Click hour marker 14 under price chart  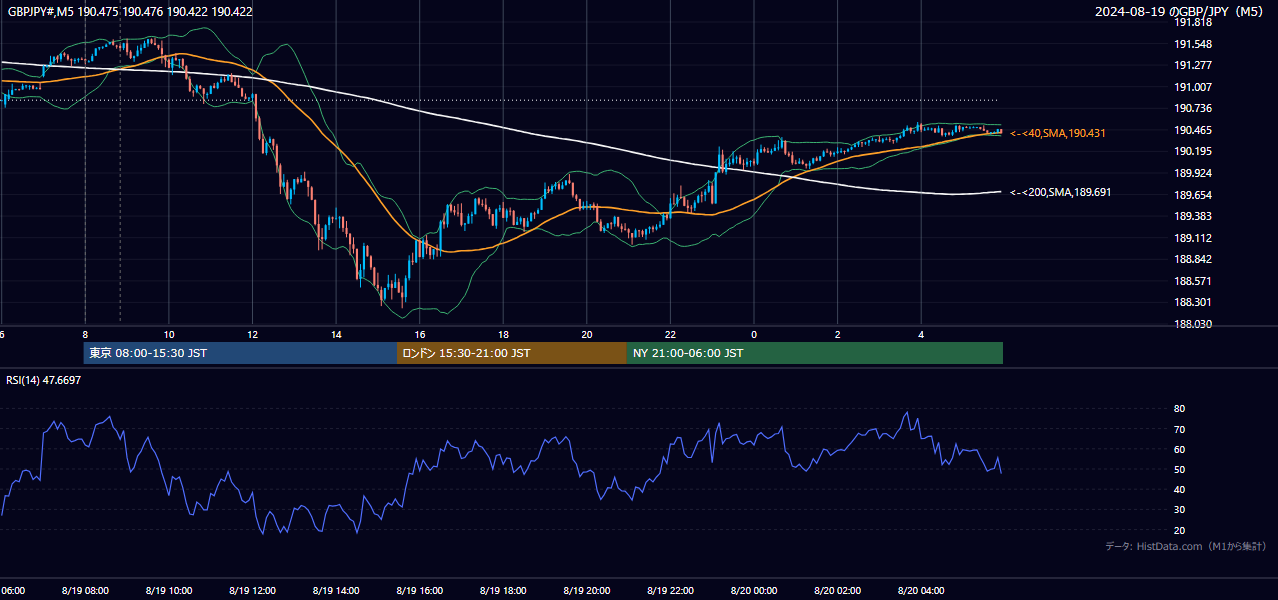pyautogui.click(x=336, y=335)
